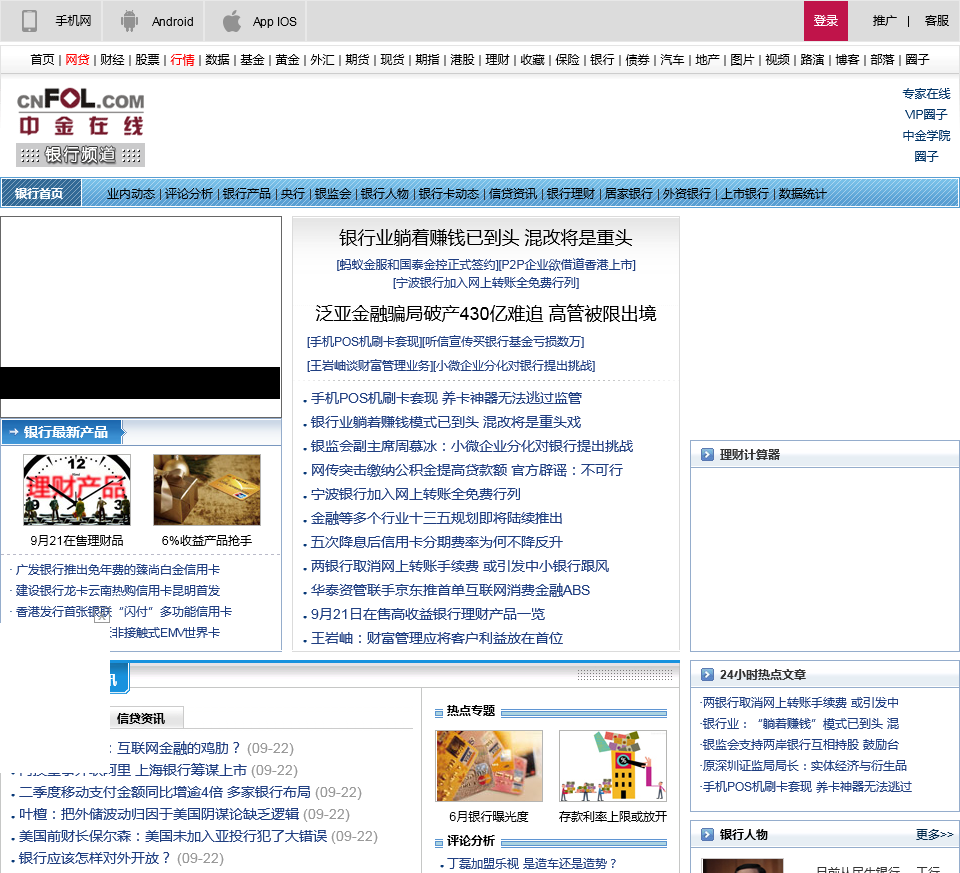Click the 存款利率上限或放开 building thumbnail
The image size is (960, 873).
point(613,766)
